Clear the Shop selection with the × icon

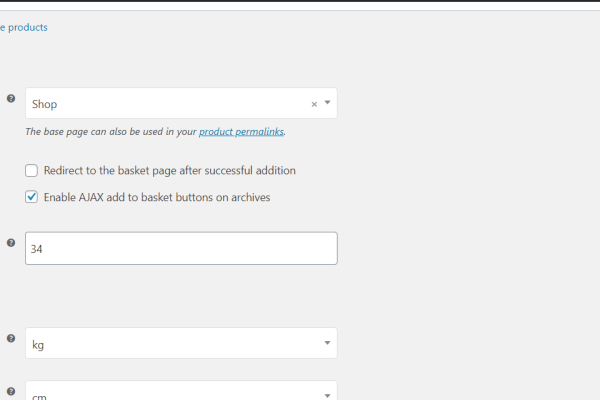314,104
